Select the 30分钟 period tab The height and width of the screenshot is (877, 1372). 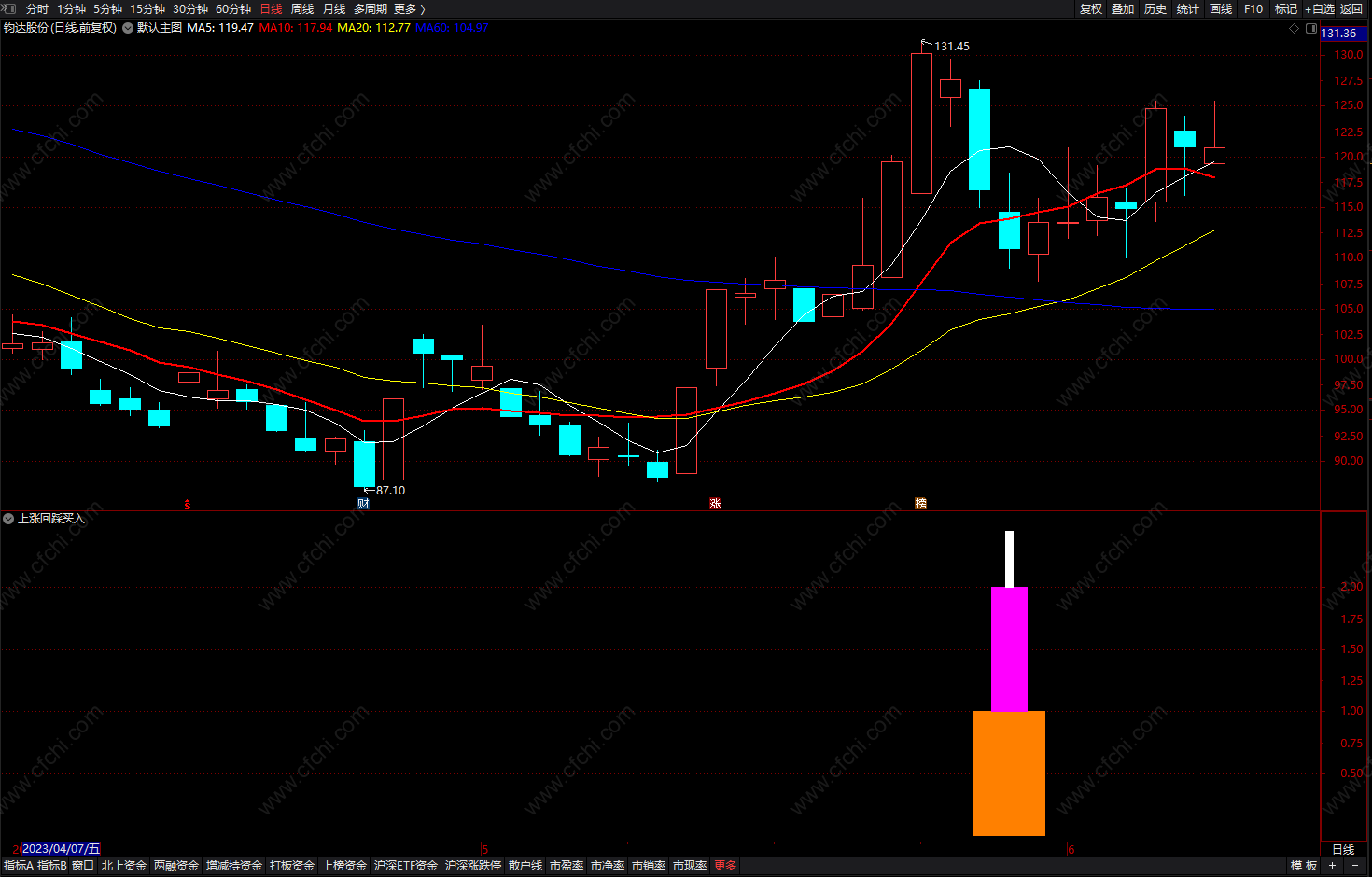point(190,8)
